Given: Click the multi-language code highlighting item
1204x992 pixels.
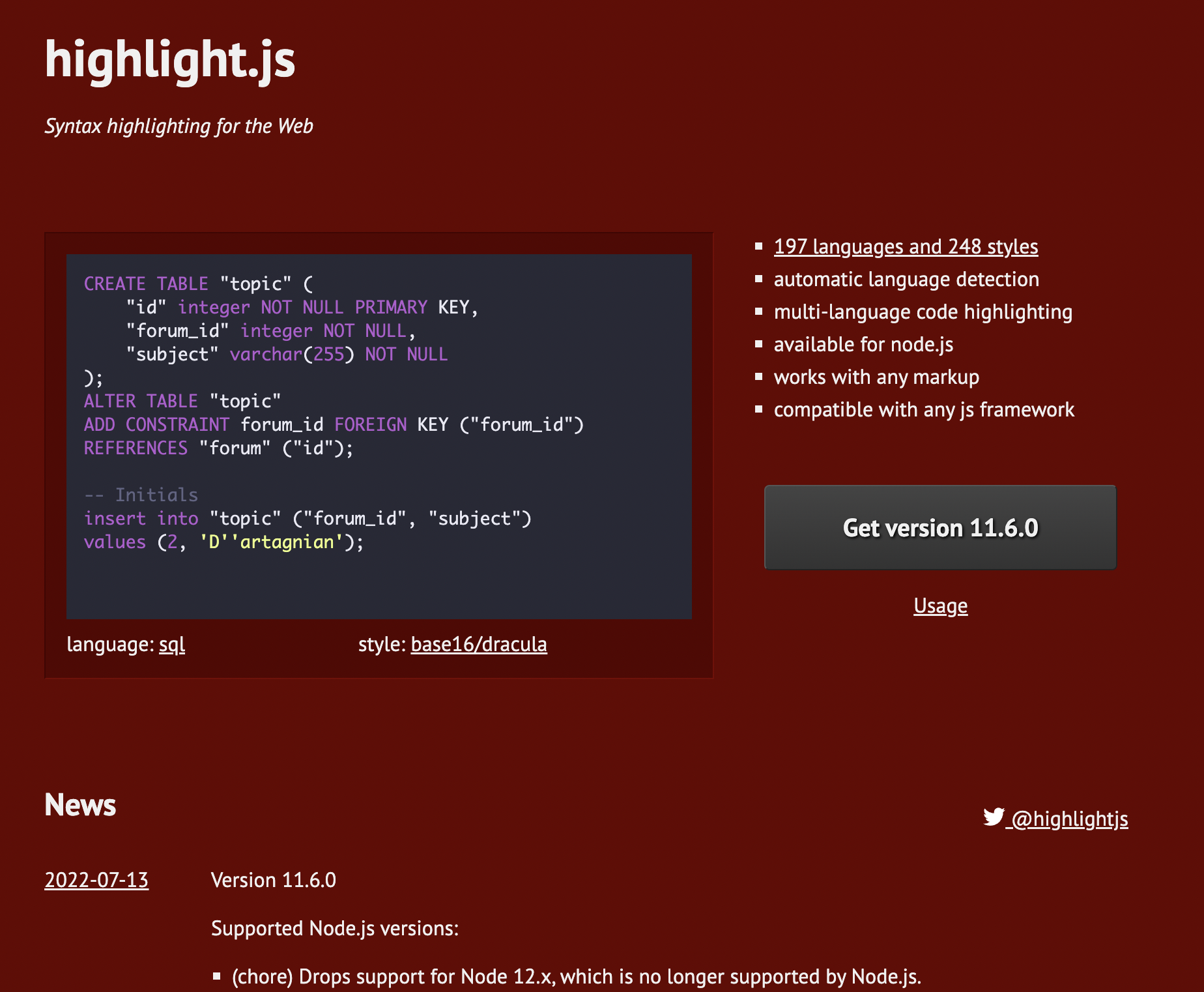Looking at the screenshot, I should 923,312.
